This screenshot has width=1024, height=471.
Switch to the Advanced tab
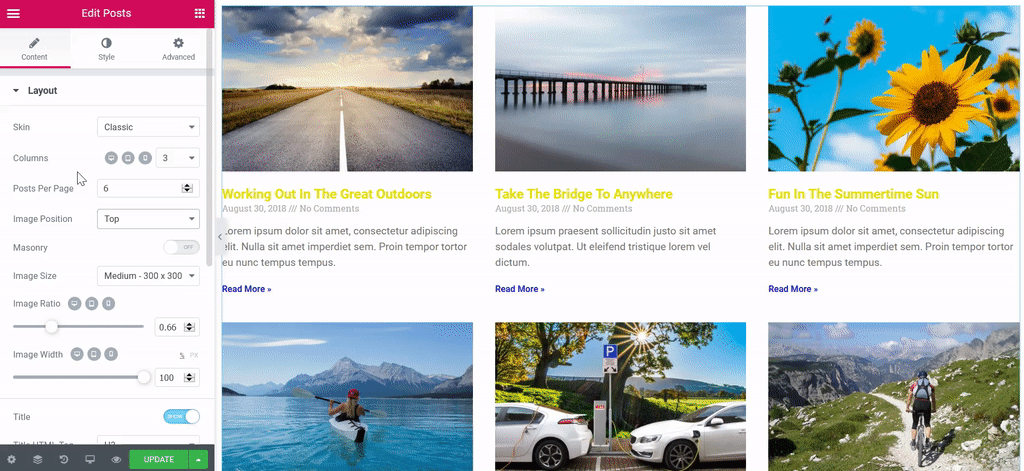tap(178, 49)
